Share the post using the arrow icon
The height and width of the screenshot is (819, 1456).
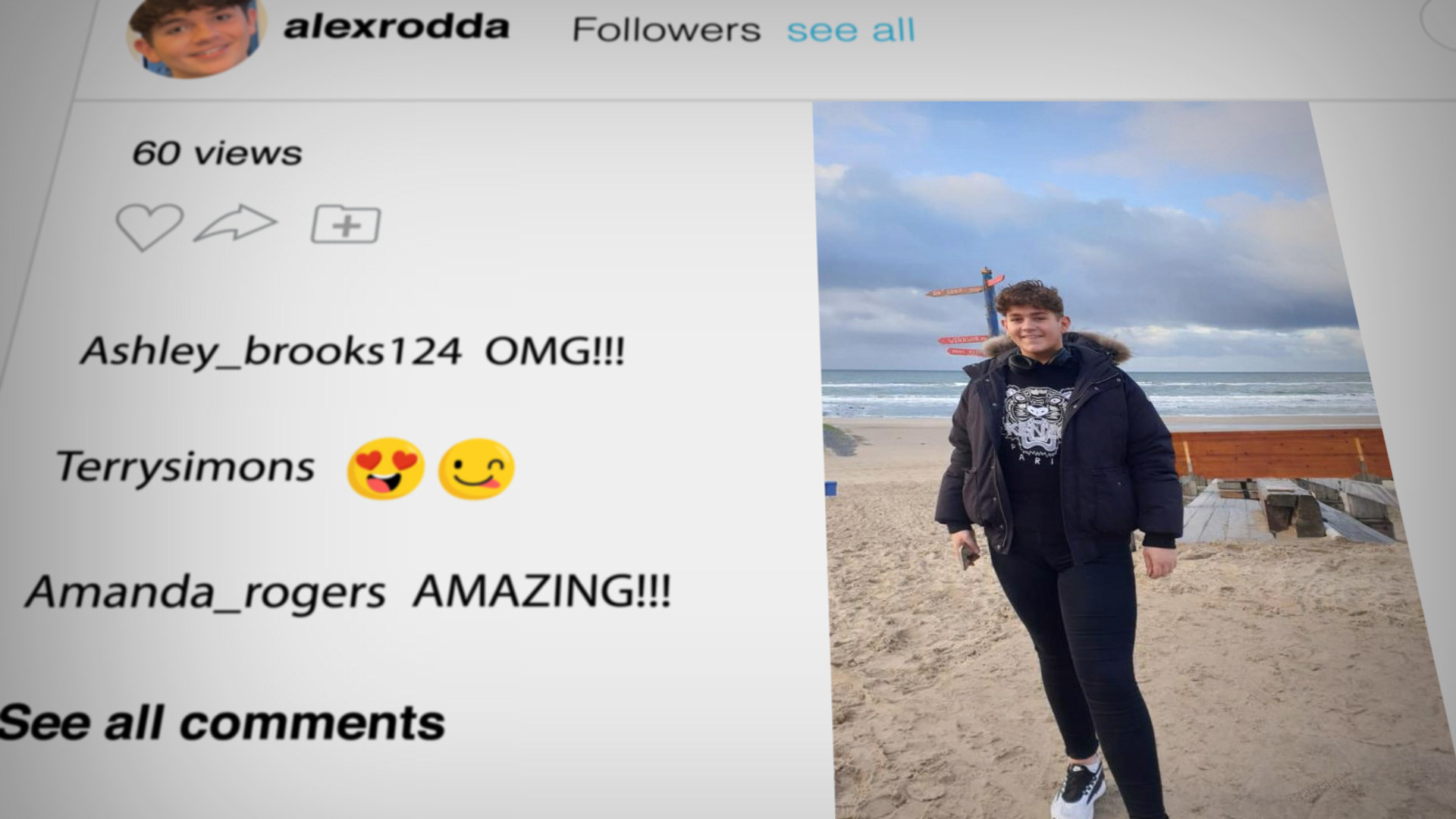(236, 223)
